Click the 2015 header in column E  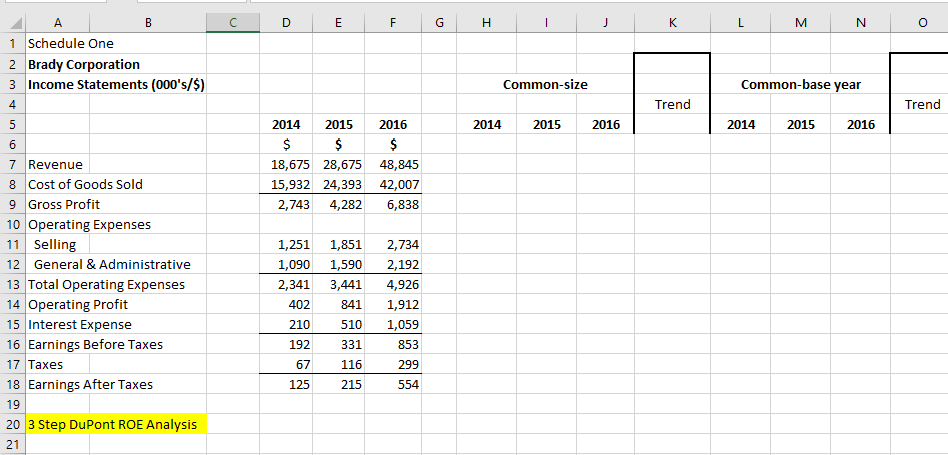(339, 124)
